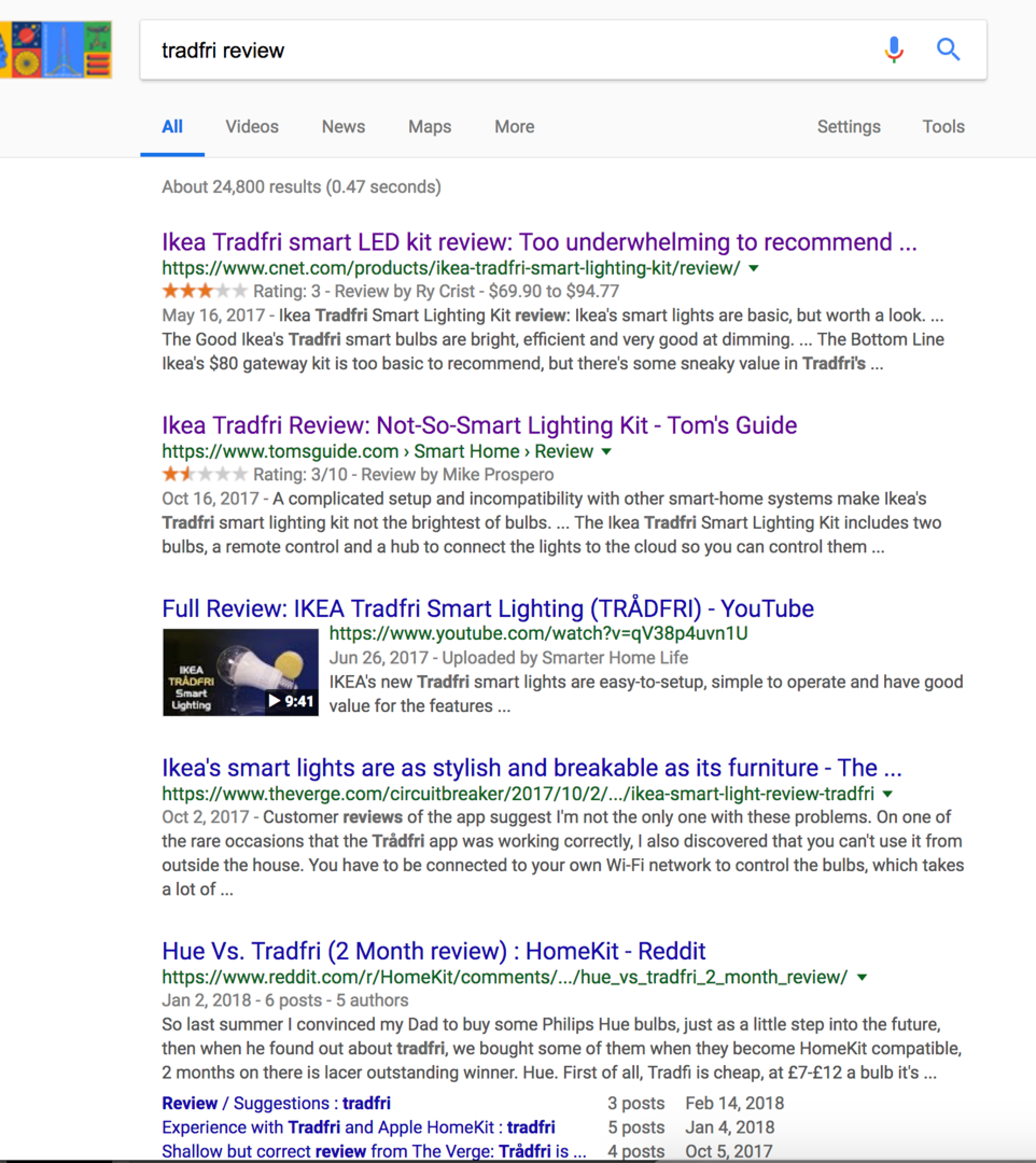Play the YouTube video thumbnail

(240, 672)
